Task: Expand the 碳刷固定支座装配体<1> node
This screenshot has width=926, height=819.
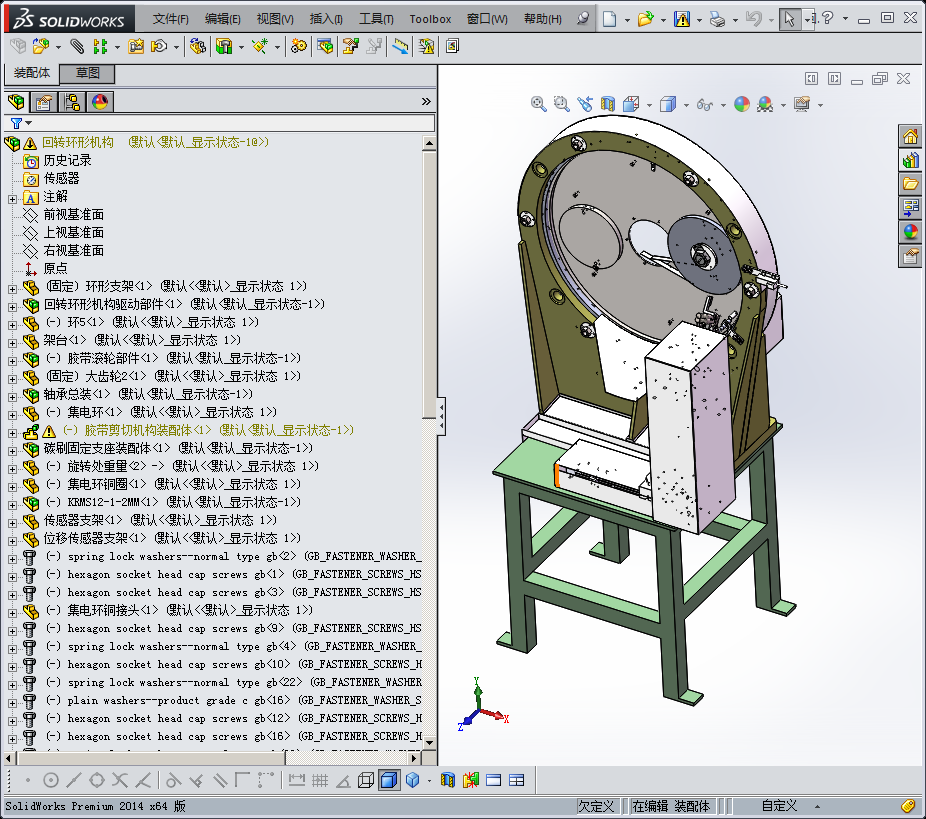Action: point(12,451)
